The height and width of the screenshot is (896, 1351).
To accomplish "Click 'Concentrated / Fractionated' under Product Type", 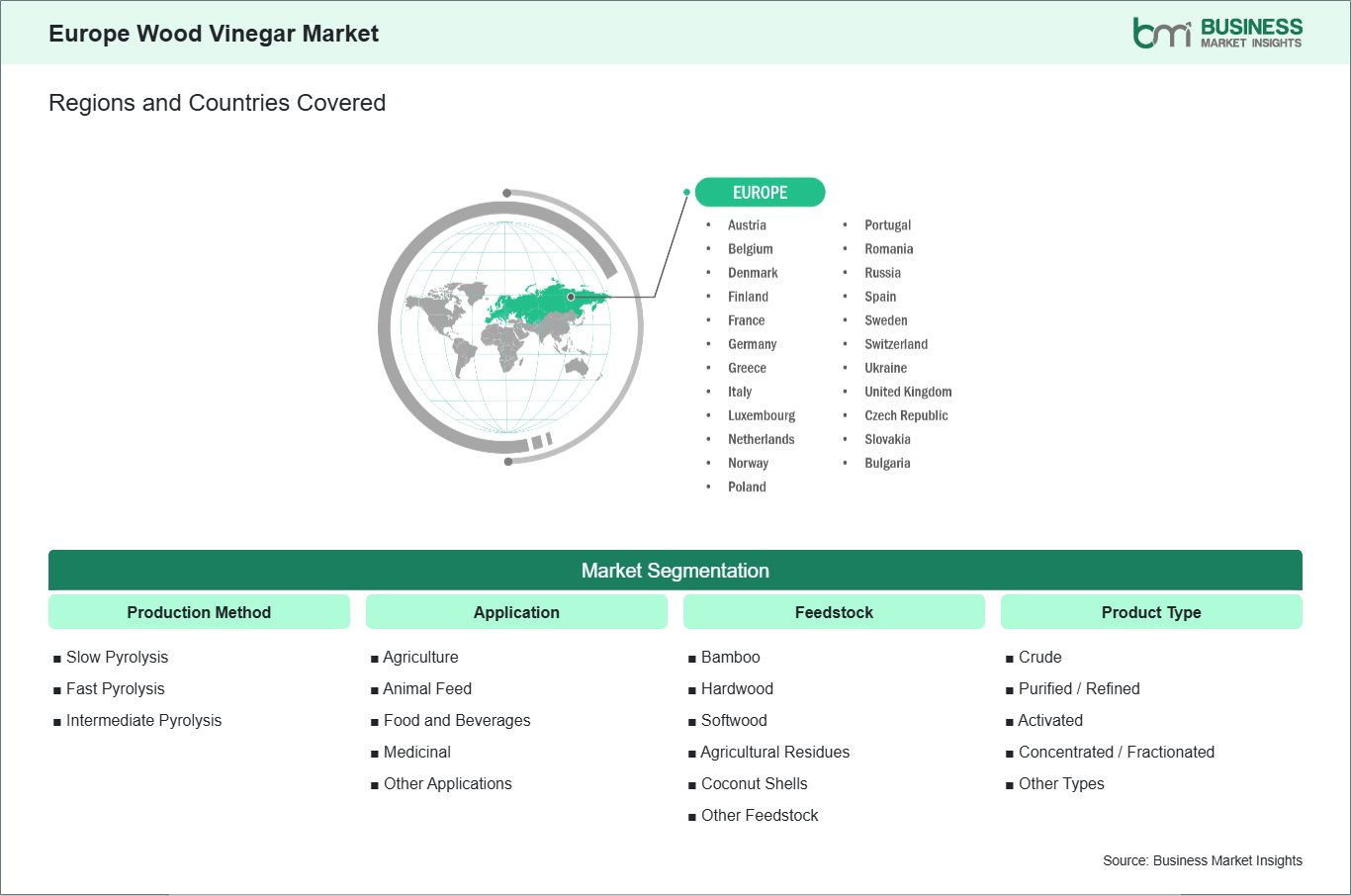I will pos(1117,753).
